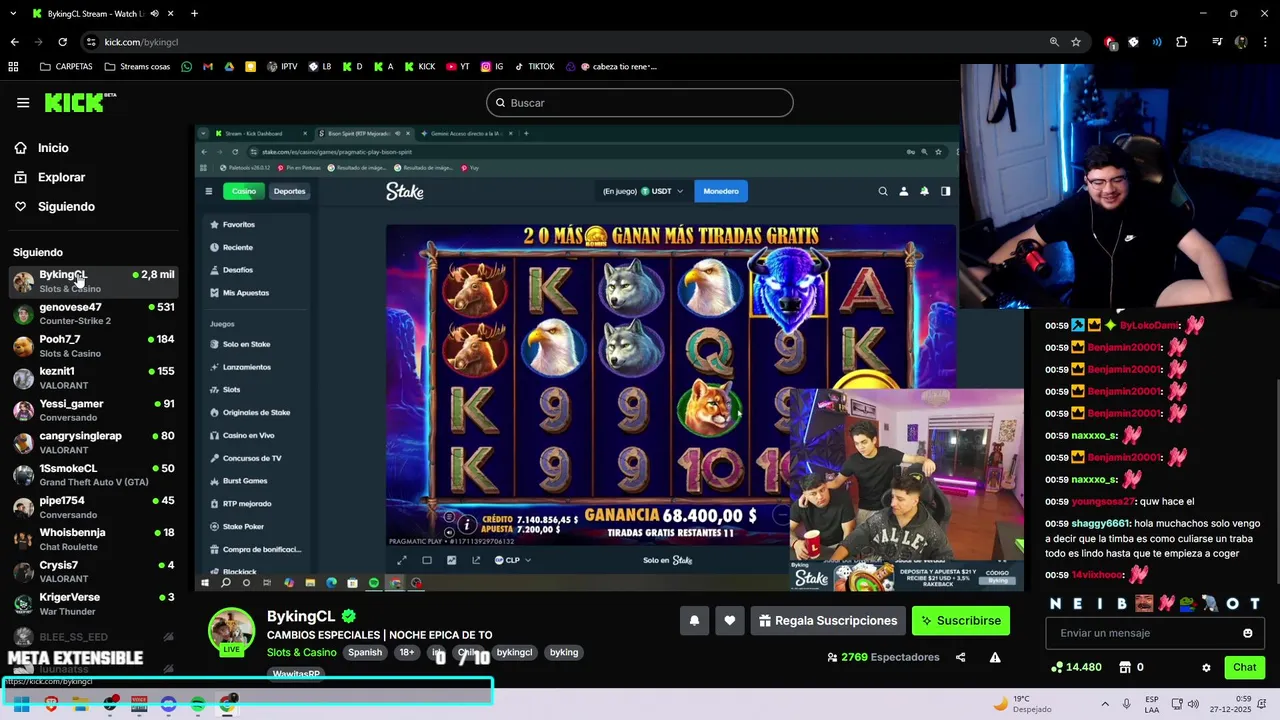Click the Spanish language tag
Image resolution: width=1280 pixels, height=720 pixels.
coord(365,652)
